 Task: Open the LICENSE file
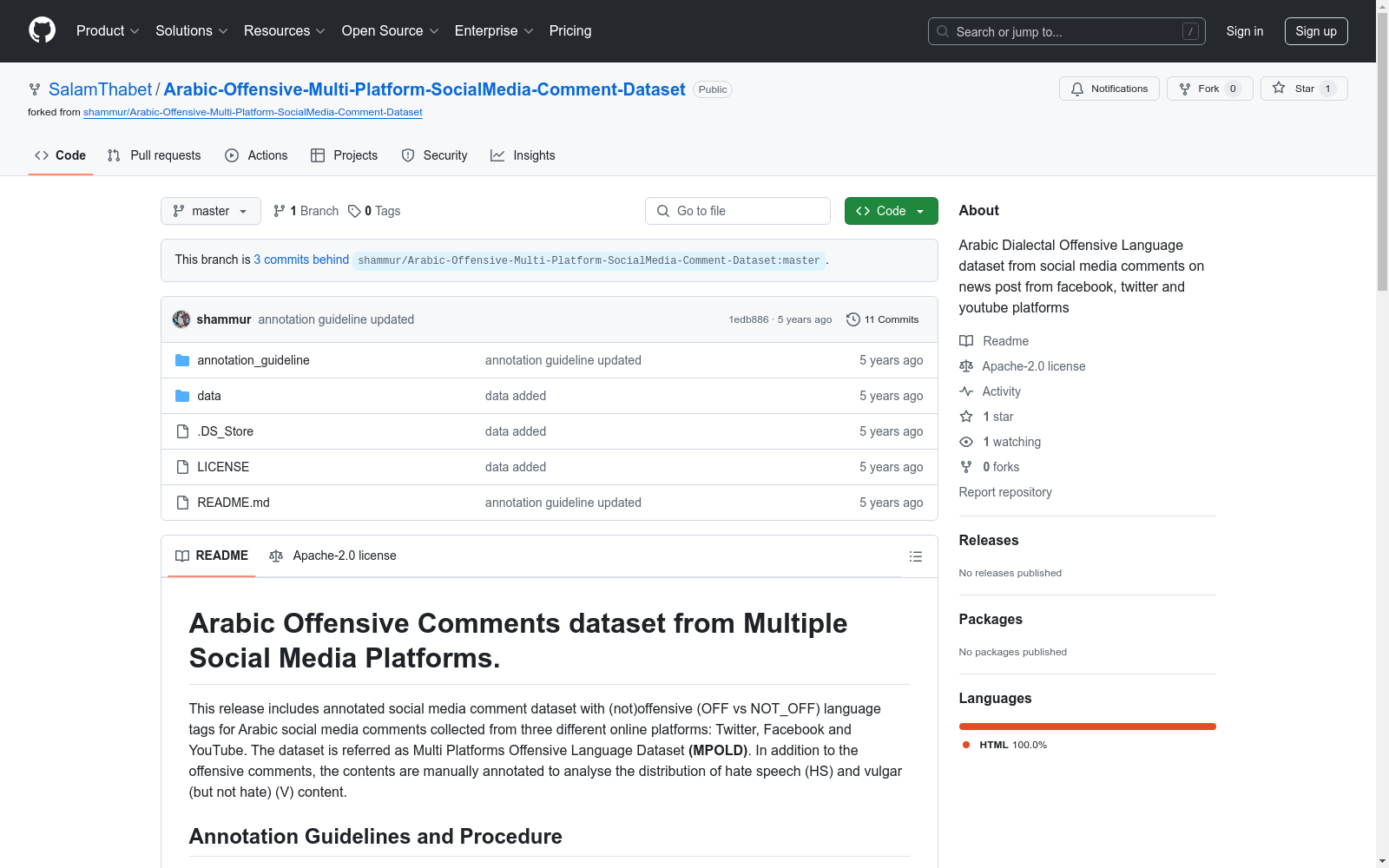pos(223,467)
